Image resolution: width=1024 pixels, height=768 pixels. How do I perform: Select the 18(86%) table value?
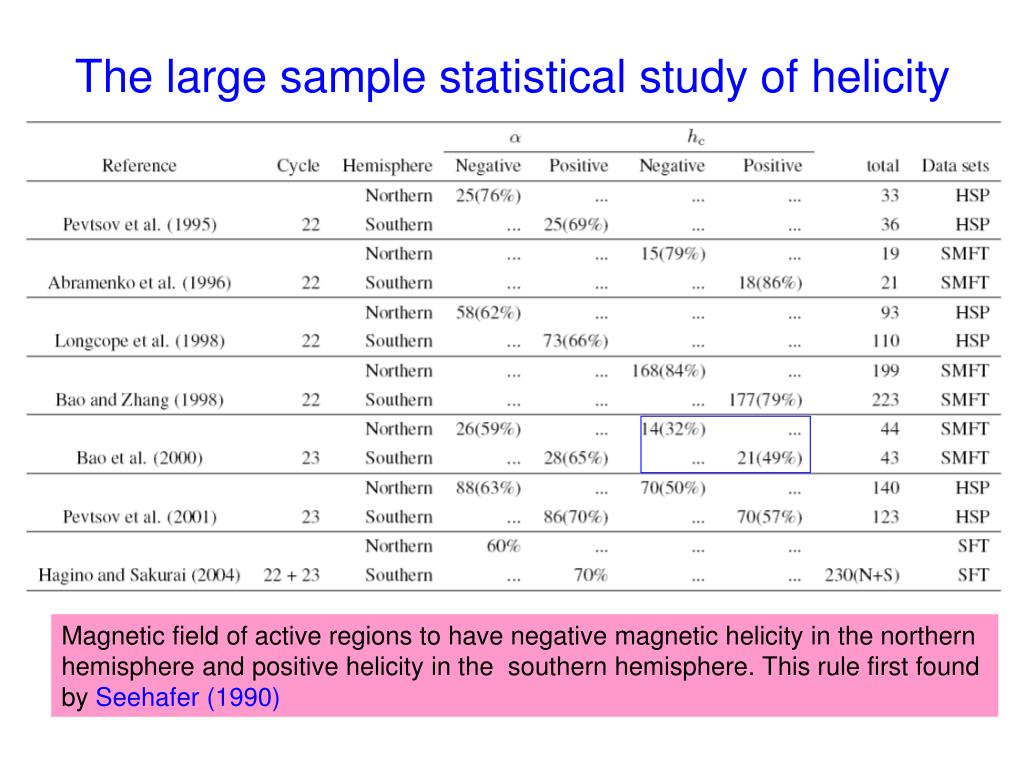[x=770, y=283]
